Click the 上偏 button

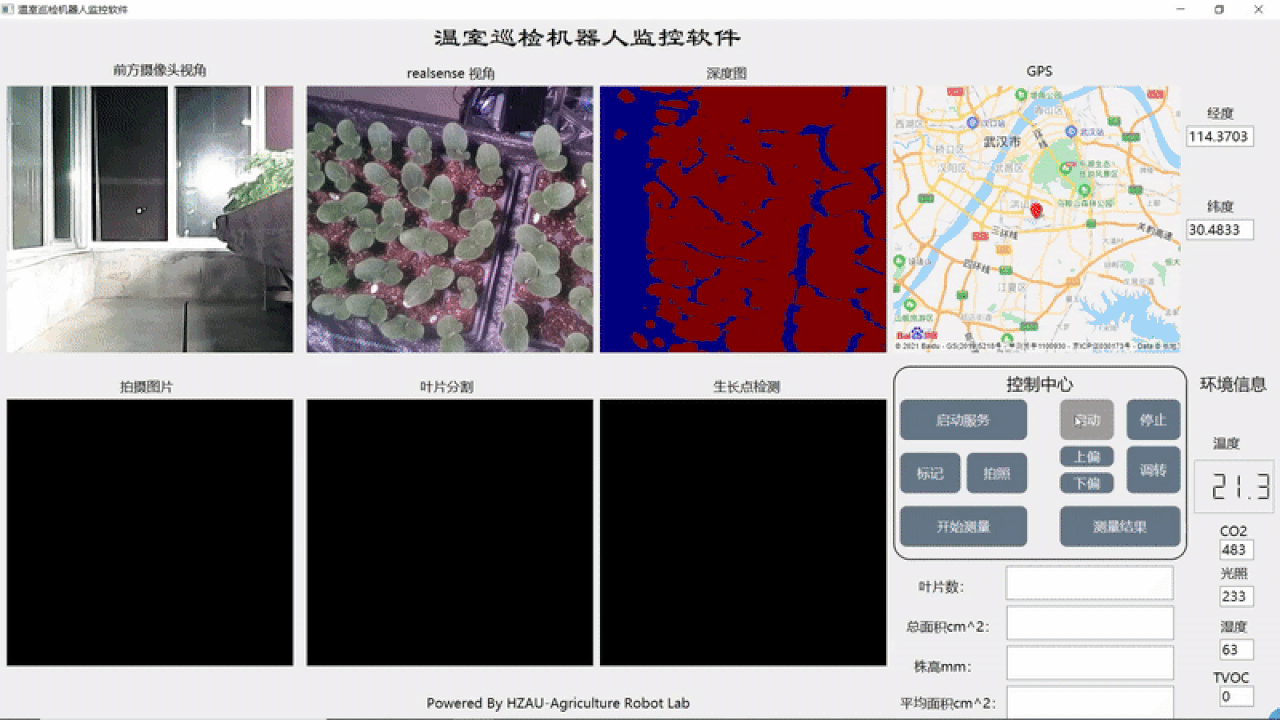tap(1086, 457)
